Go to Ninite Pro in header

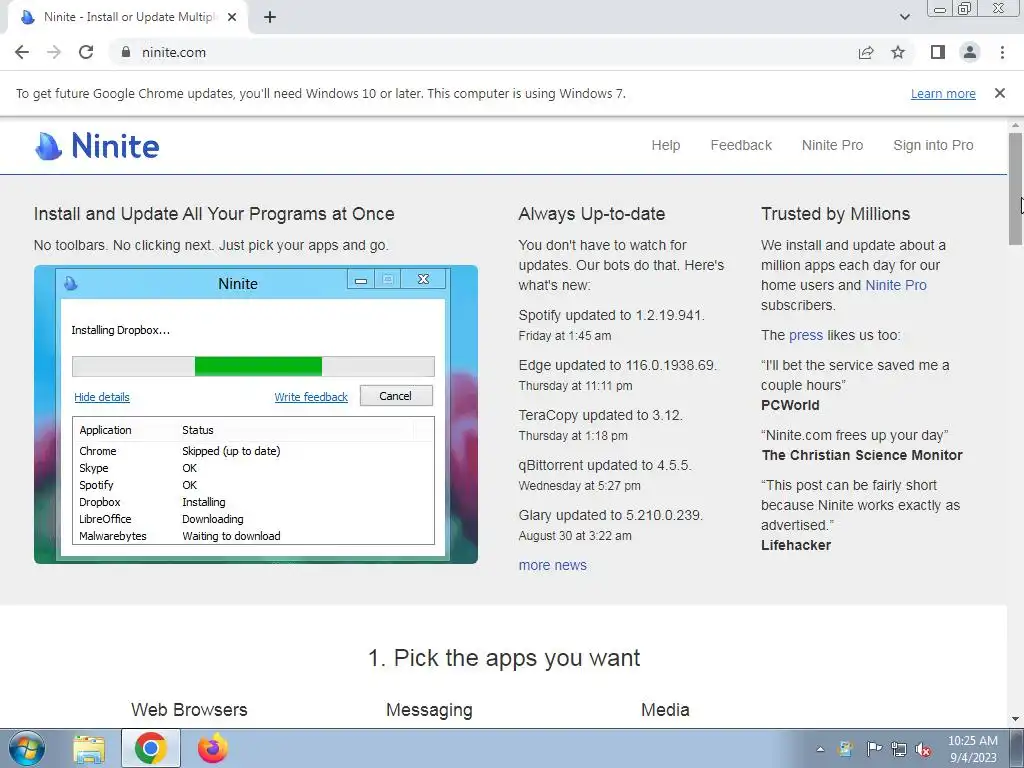click(x=833, y=145)
